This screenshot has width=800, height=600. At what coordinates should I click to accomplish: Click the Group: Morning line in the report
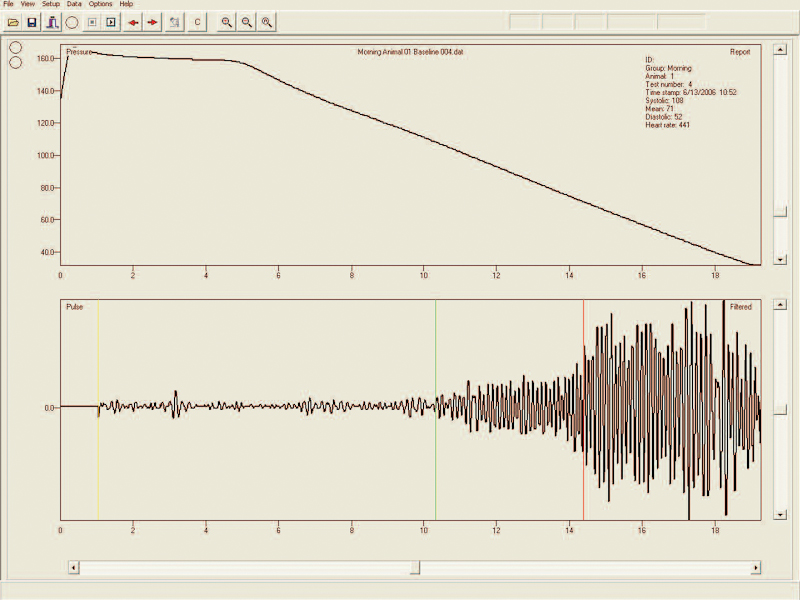point(668,68)
